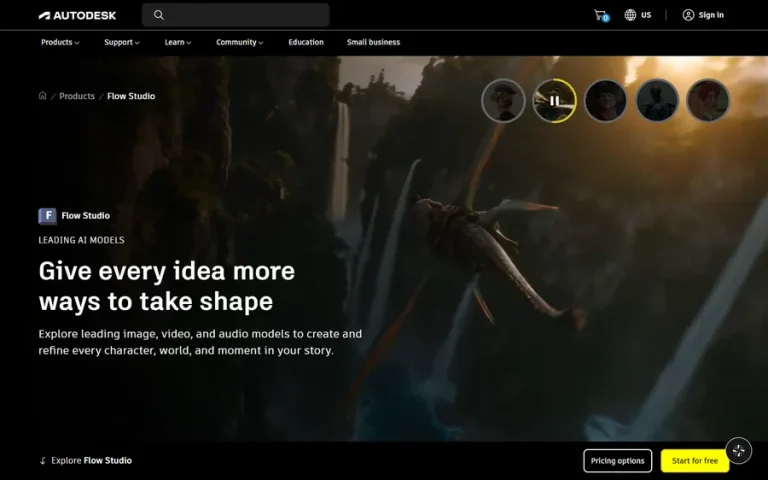Expand the Learn menu
The width and height of the screenshot is (768, 480).
pos(177,42)
